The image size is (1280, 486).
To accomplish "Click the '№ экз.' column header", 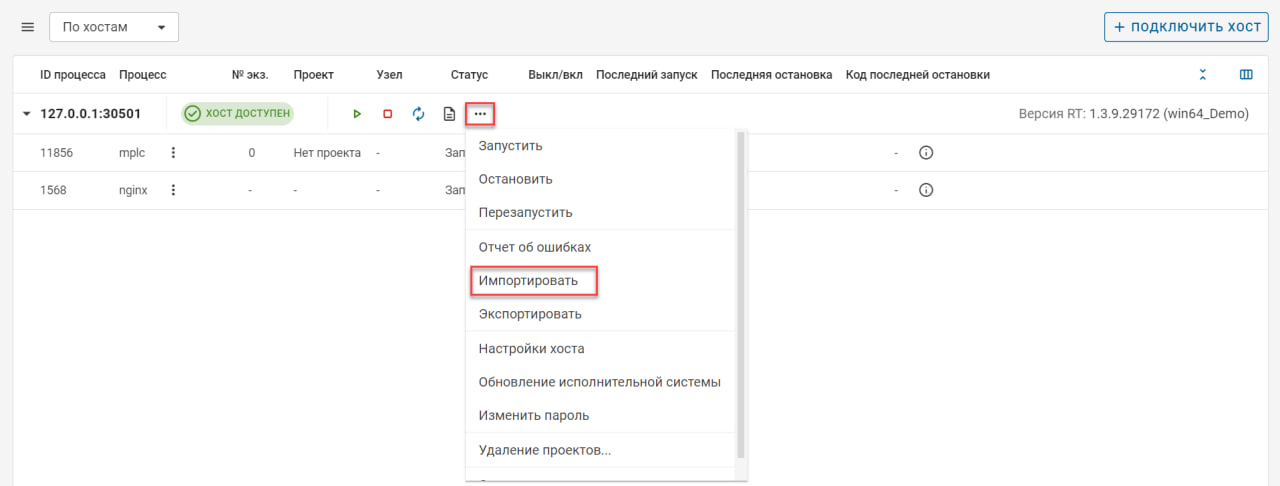I will click(250, 75).
